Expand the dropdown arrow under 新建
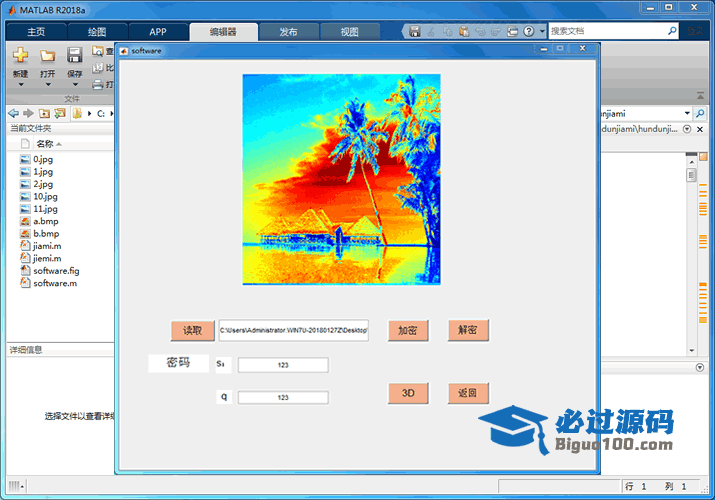715x500 pixels. pos(20,86)
